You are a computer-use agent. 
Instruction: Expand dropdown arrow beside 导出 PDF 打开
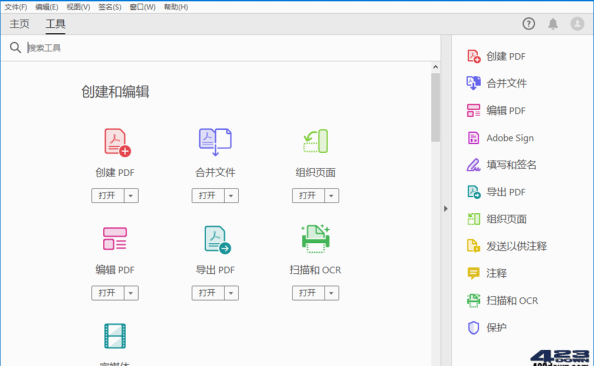(x=231, y=293)
